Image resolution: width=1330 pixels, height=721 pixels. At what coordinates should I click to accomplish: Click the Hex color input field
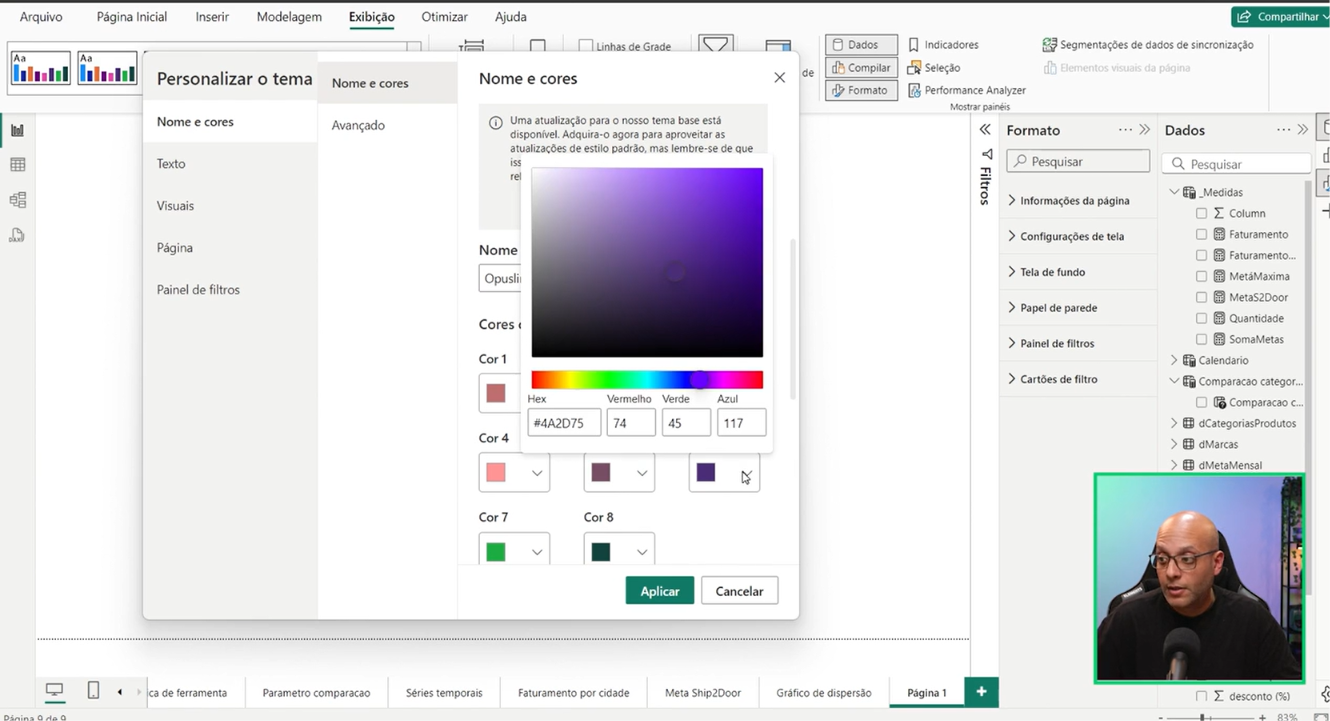point(564,423)
